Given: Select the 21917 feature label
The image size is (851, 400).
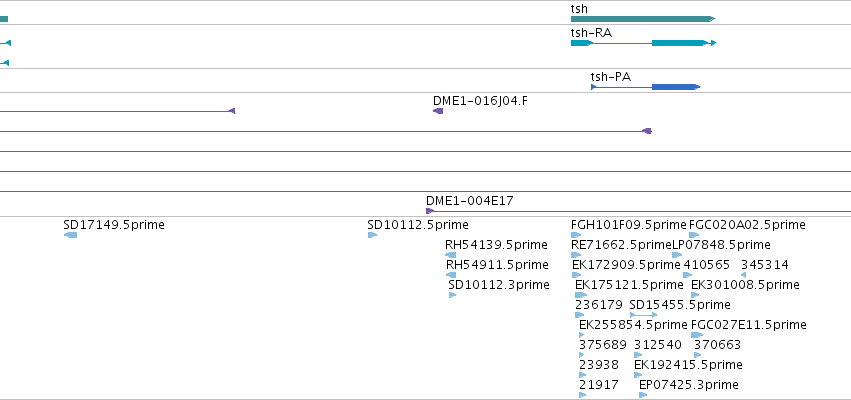Looking at the screenshot, I should tap(599, 385).
